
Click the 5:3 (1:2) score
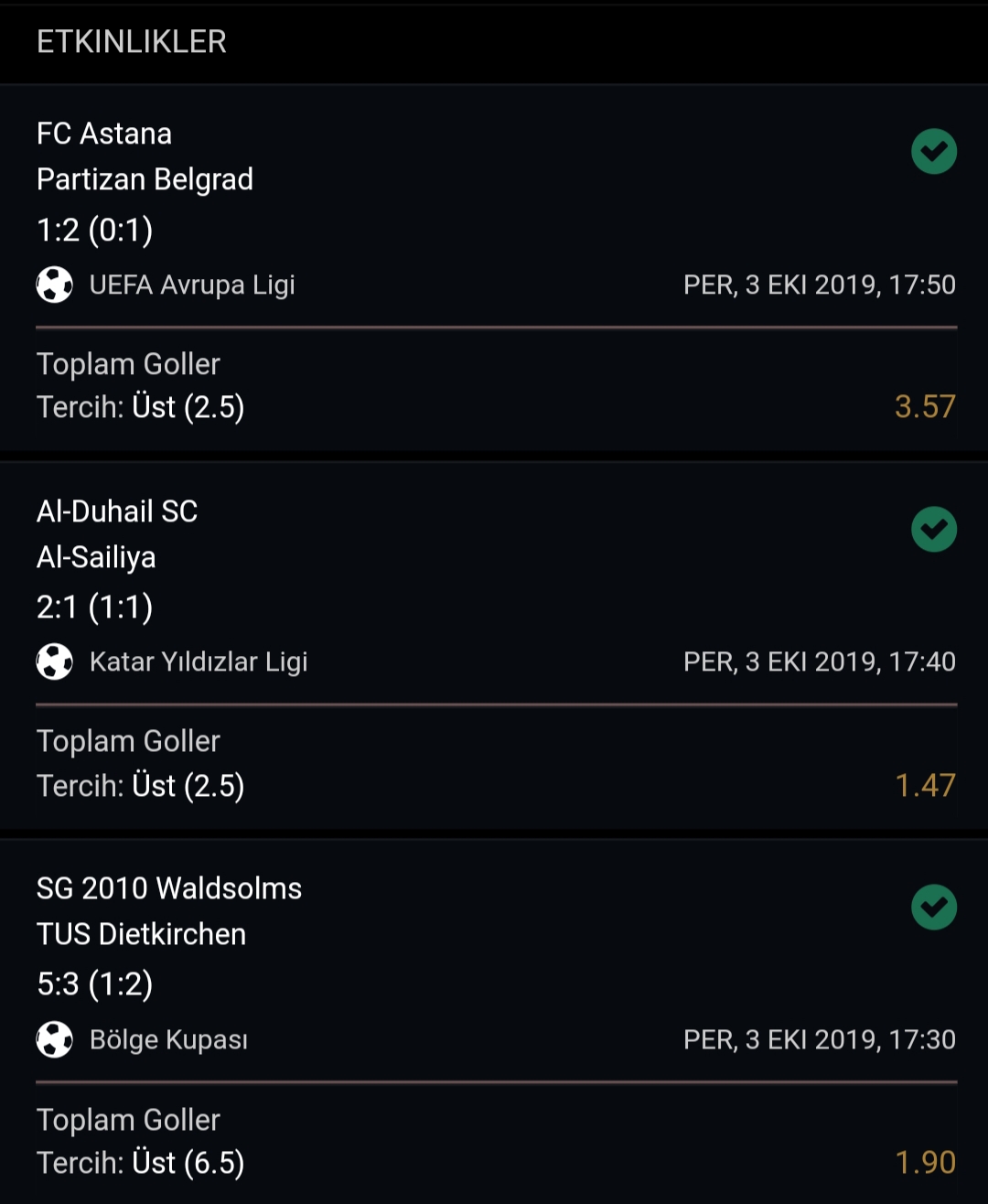click(95, 984)
